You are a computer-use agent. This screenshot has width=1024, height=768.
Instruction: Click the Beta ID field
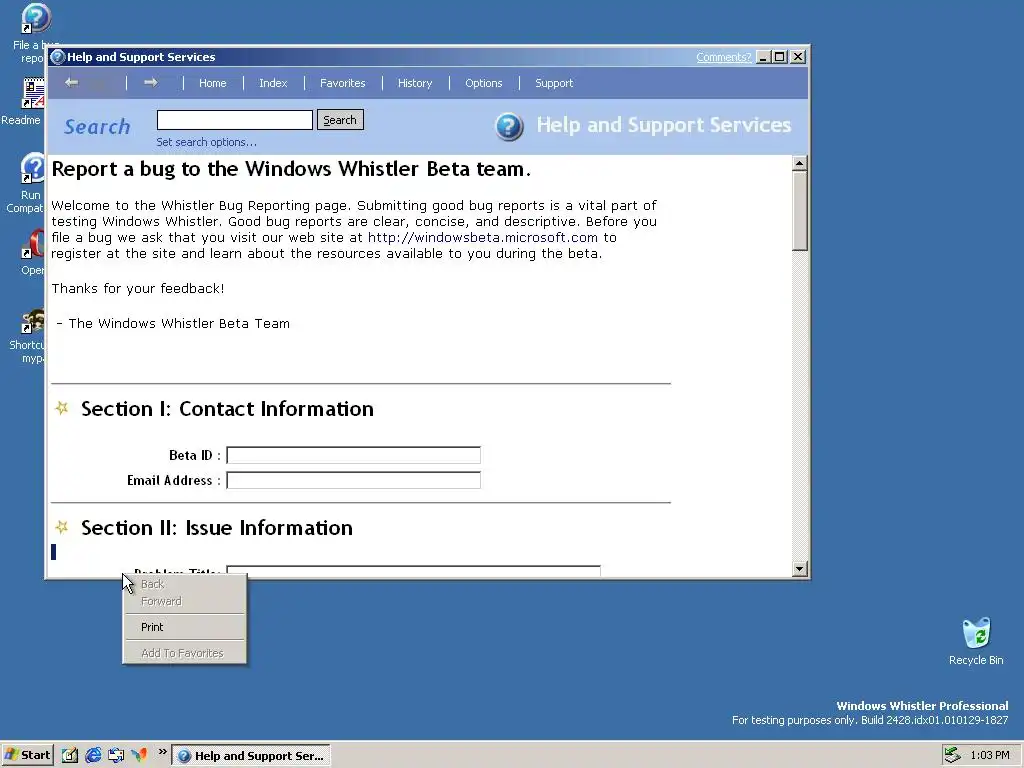[353, 455]
